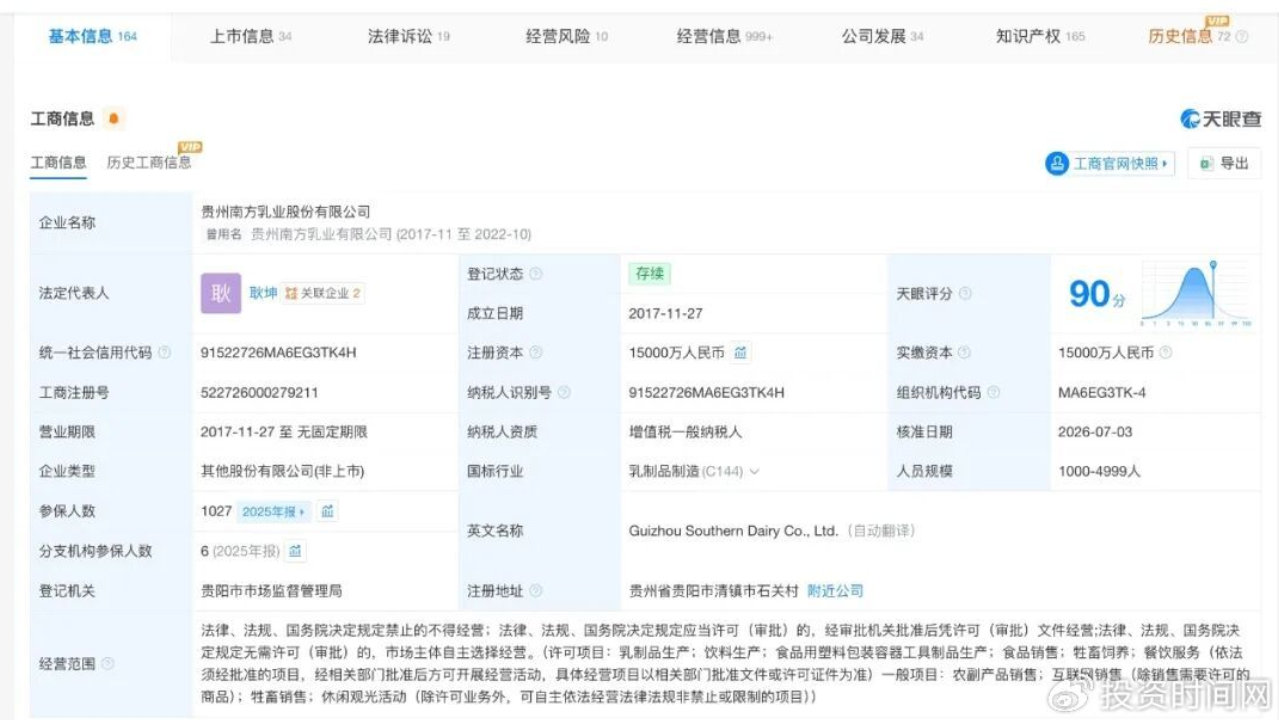The width and height of the screenshot is (1279, 720).
Task: Open help icon next to 实缴资本 label
Action: (965, 353)
